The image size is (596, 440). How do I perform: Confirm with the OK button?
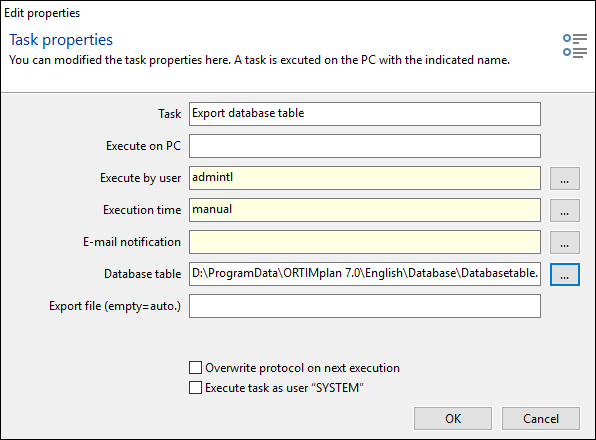[453, 418]
